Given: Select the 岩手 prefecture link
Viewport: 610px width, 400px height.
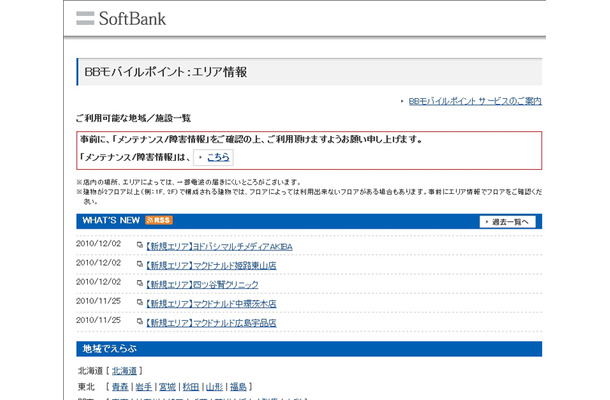Looking at the screenshot, I should [x=144, y=387].
